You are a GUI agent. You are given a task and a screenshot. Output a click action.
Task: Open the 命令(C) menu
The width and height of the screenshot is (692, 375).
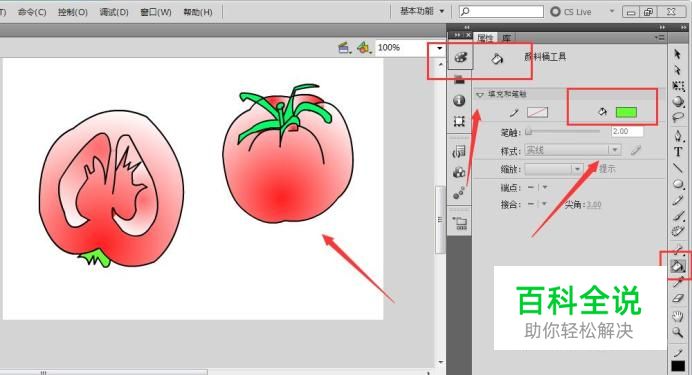click(x=32, y=12)
